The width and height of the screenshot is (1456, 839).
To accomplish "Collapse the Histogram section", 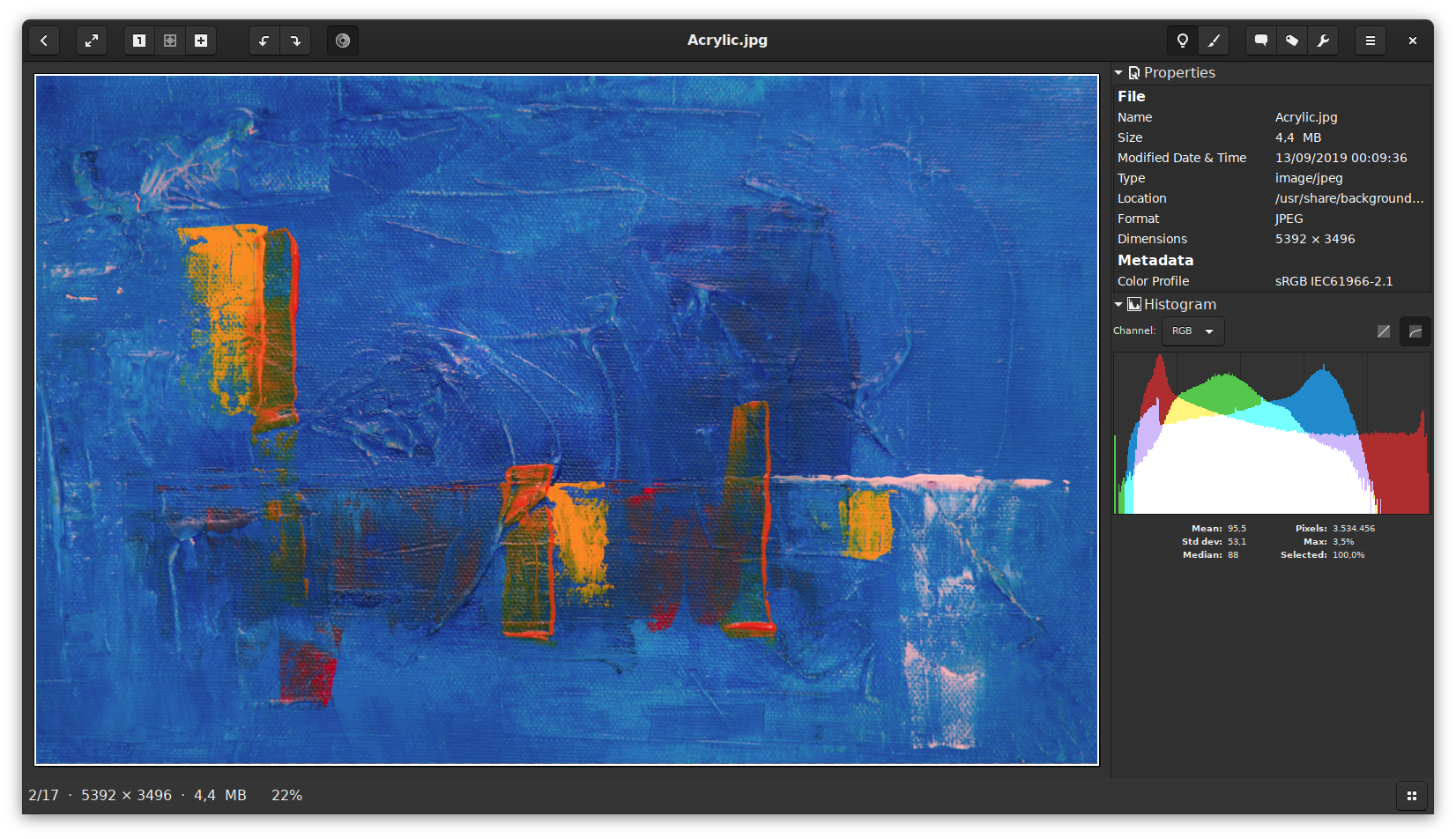I will pos(1118,304).
